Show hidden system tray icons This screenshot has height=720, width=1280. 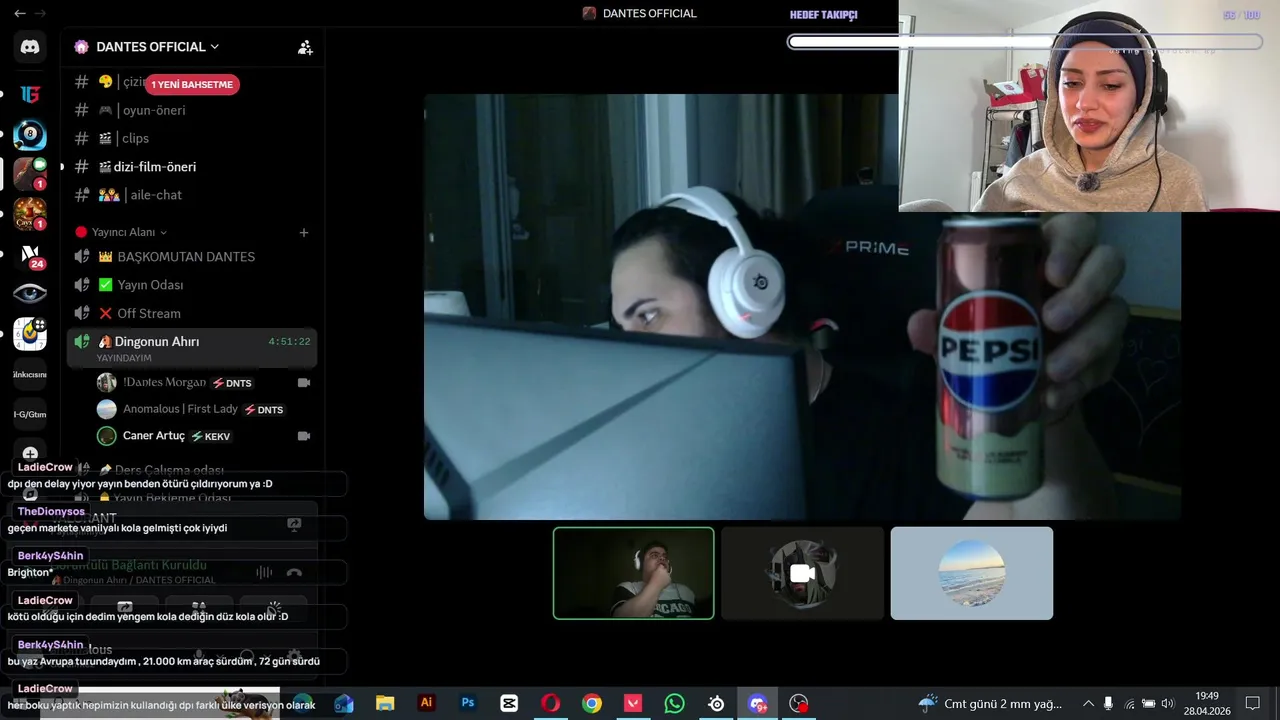click(1088, 704)
